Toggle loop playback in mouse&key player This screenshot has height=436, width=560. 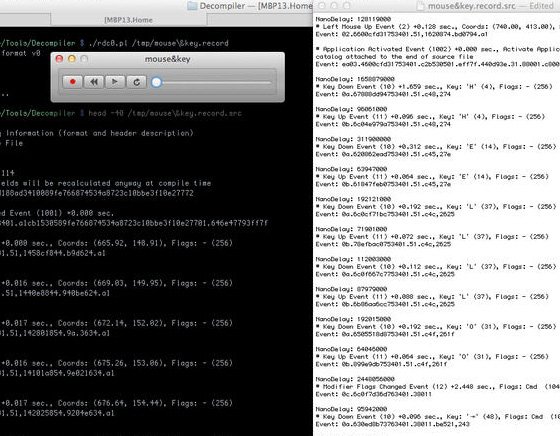tap(136, 82)
